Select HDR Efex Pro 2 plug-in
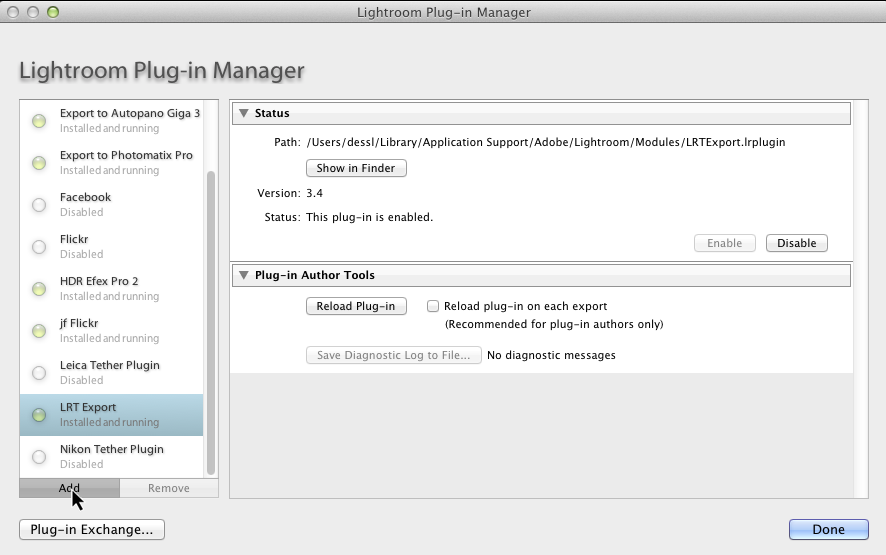The image size is (886, 555). 111,288
